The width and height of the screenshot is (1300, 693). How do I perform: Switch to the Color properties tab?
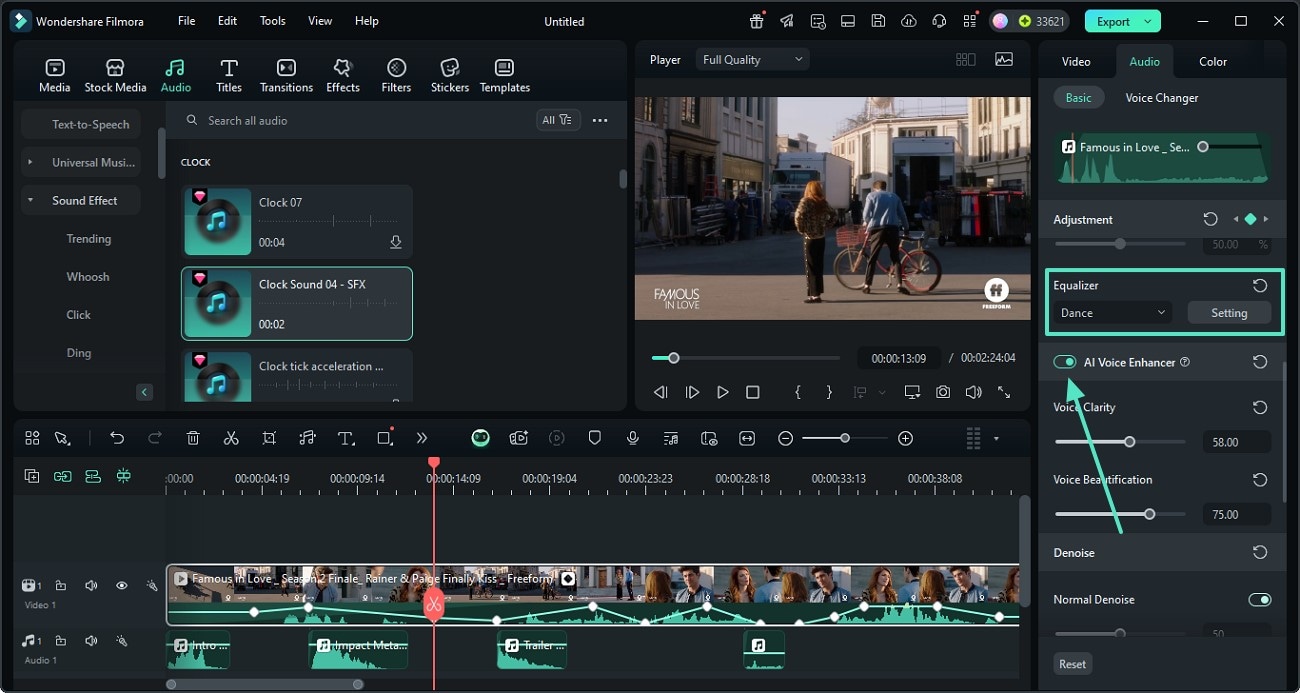(x=1213, y=61)
